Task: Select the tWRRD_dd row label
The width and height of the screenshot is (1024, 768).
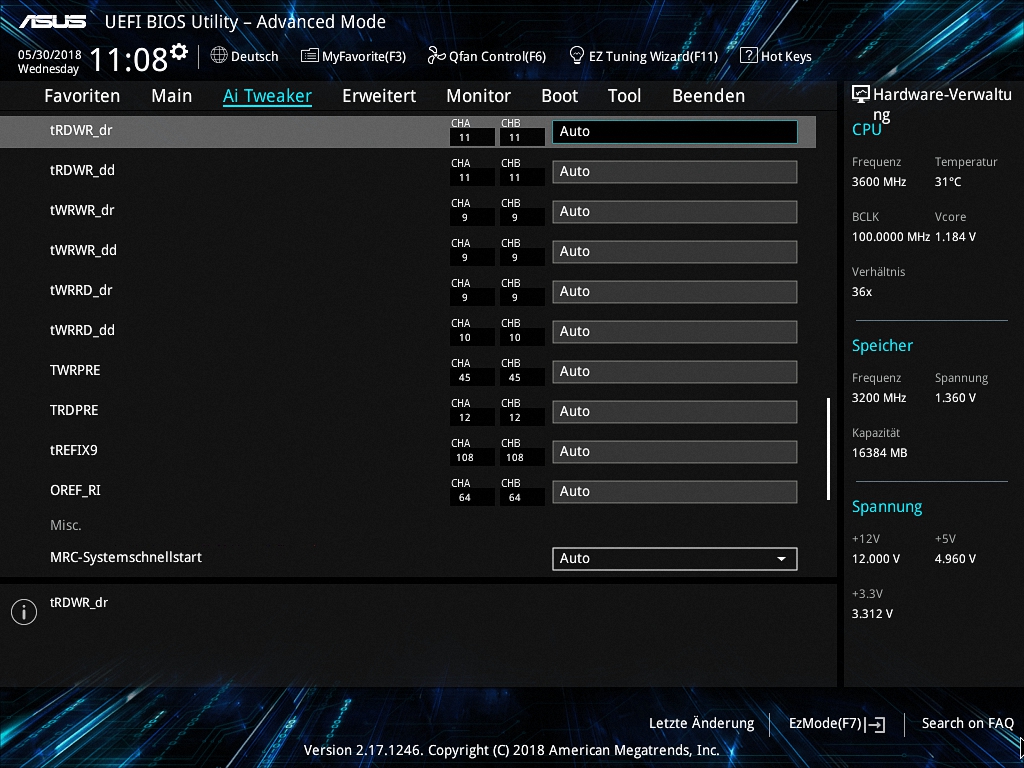Action: [82, 330]
